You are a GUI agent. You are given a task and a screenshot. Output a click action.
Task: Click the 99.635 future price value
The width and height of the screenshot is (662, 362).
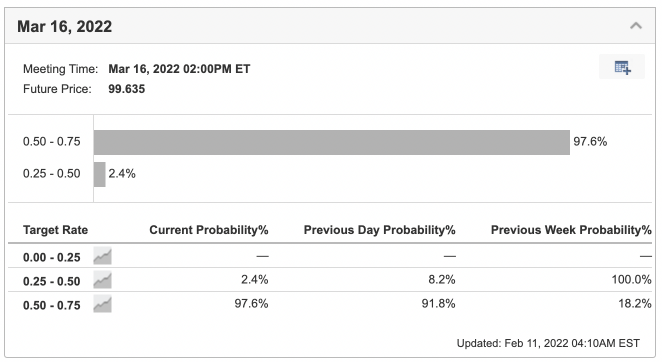click(x=127, y=89)
